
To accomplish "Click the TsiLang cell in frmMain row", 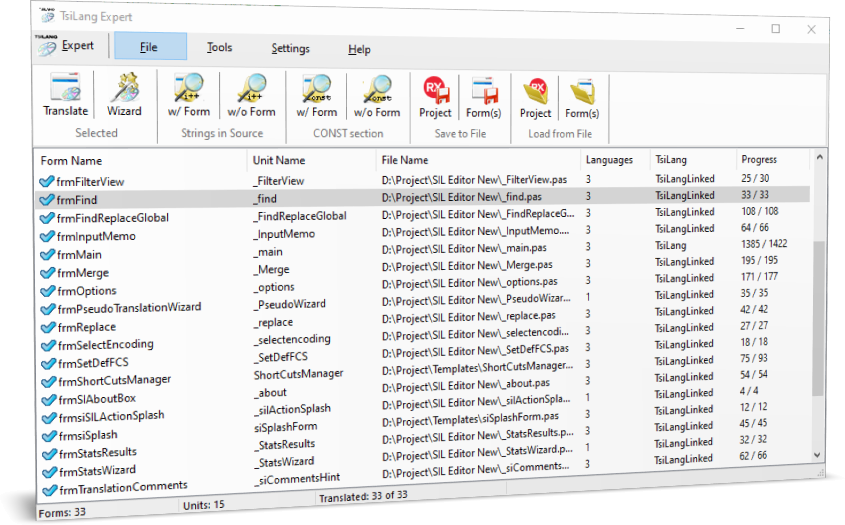I will [x=670, y=245].
